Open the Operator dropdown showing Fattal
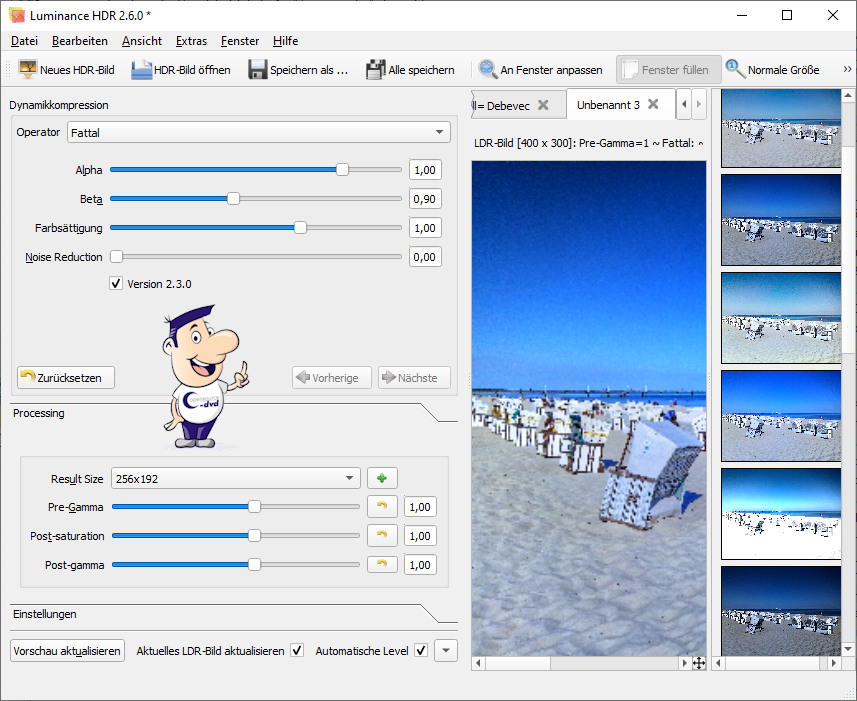Screen dimensions: 857x701 pos(259,132)
